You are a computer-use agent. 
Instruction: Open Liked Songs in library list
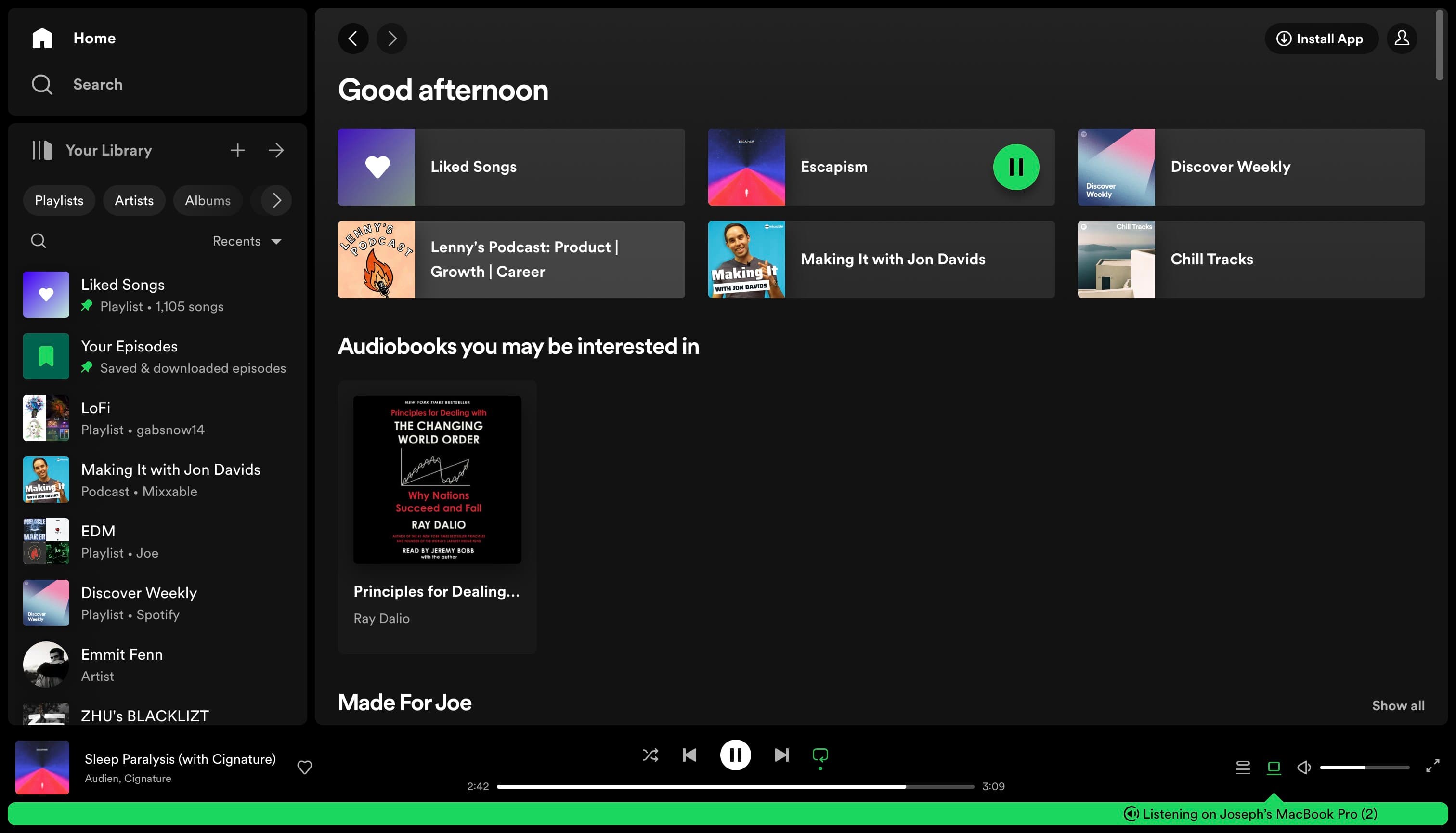click(157, 295)
